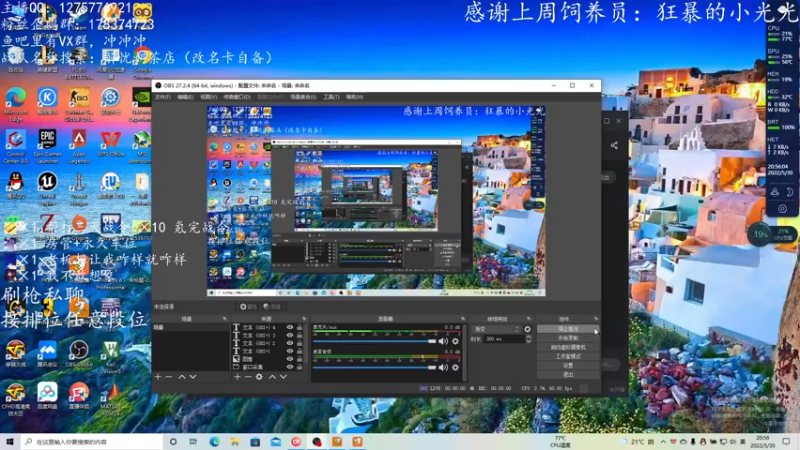800x450 pixels.
Task: Click the 退出 button in Controls
Action: coord(568,374)
